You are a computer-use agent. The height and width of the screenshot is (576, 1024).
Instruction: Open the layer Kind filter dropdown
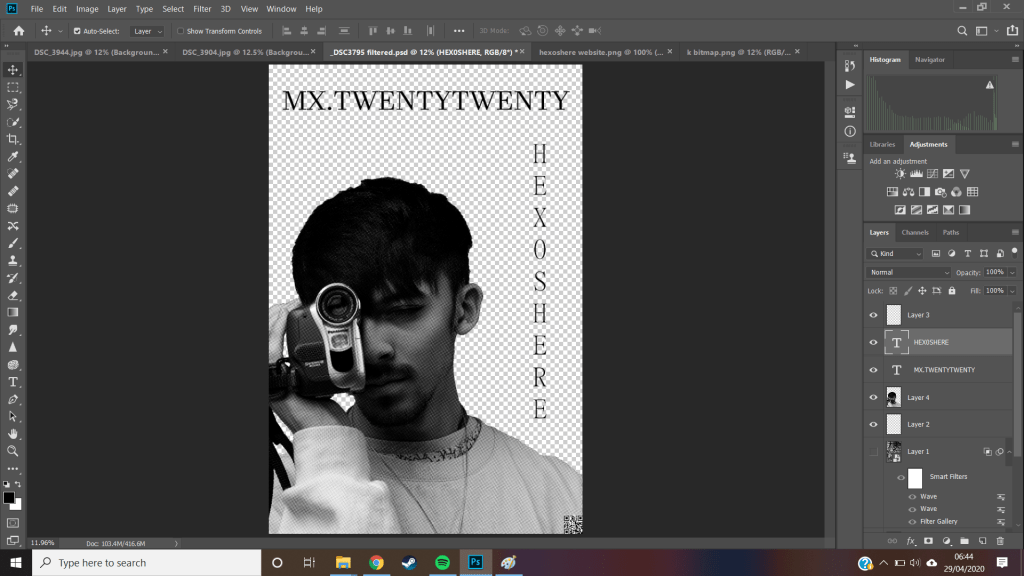click(x=896, y=254)
